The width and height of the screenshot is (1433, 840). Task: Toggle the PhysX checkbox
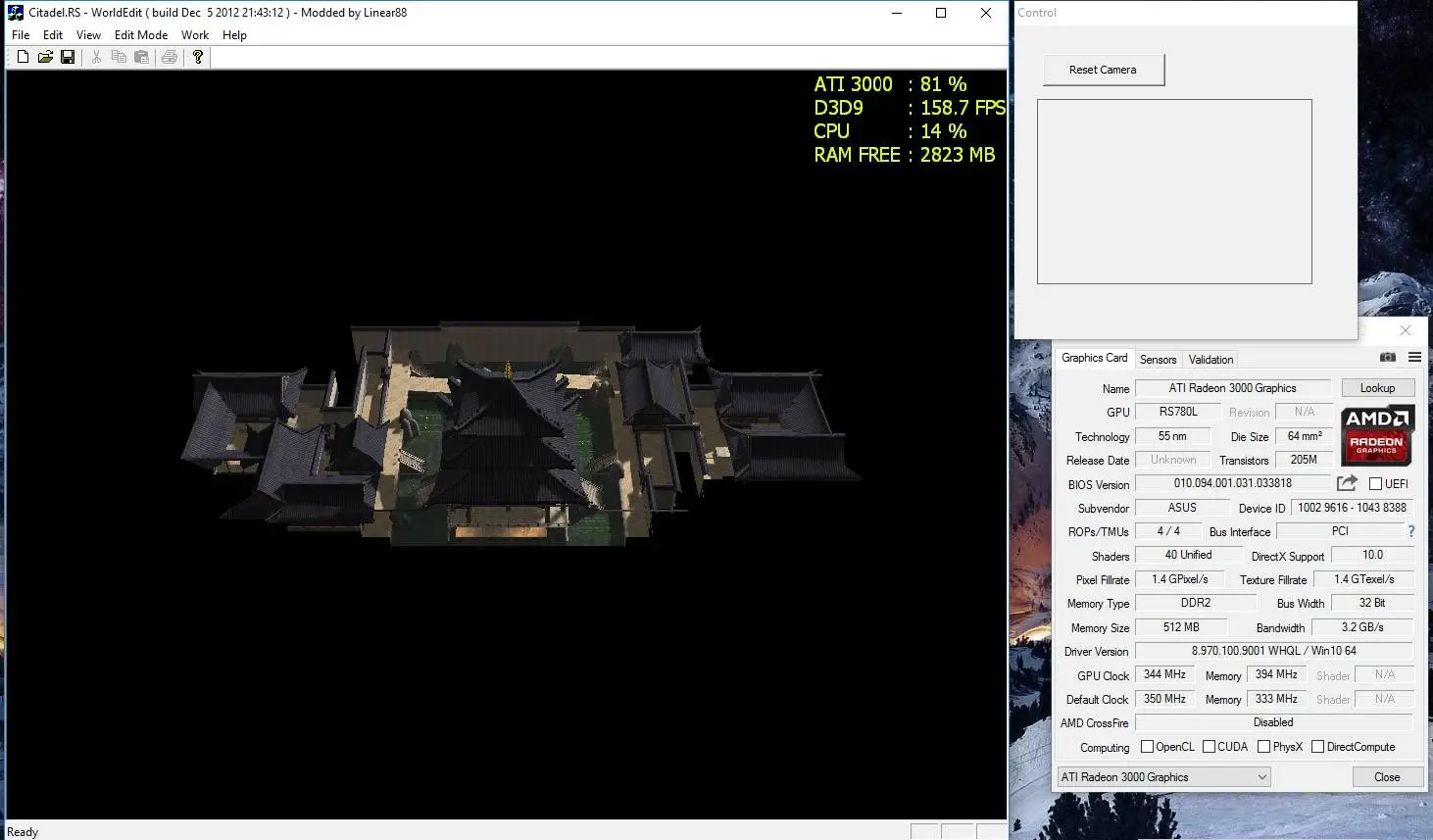(x=1263, y=747)
